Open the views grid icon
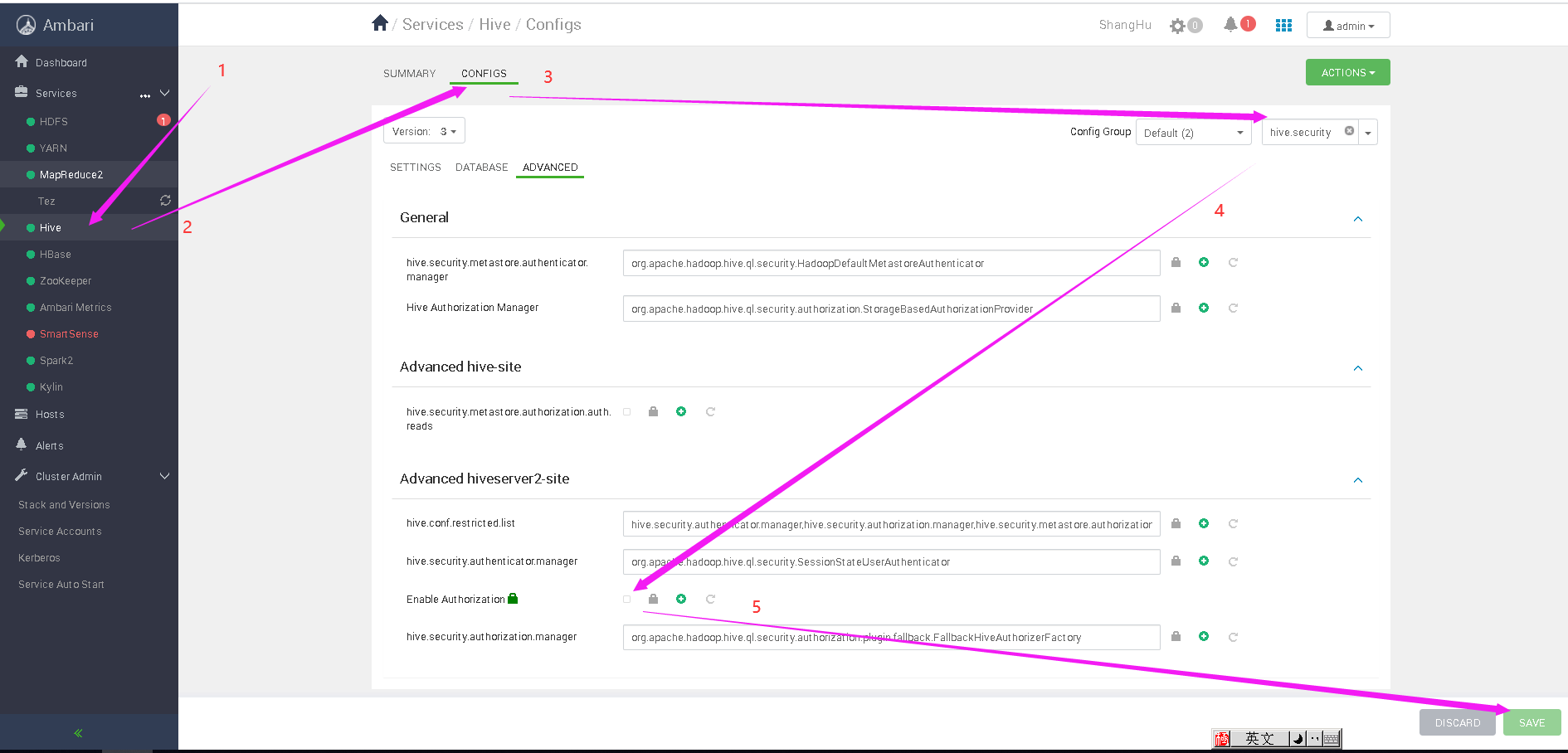This screenshot has height=753, width=1568. (1283, 26)
